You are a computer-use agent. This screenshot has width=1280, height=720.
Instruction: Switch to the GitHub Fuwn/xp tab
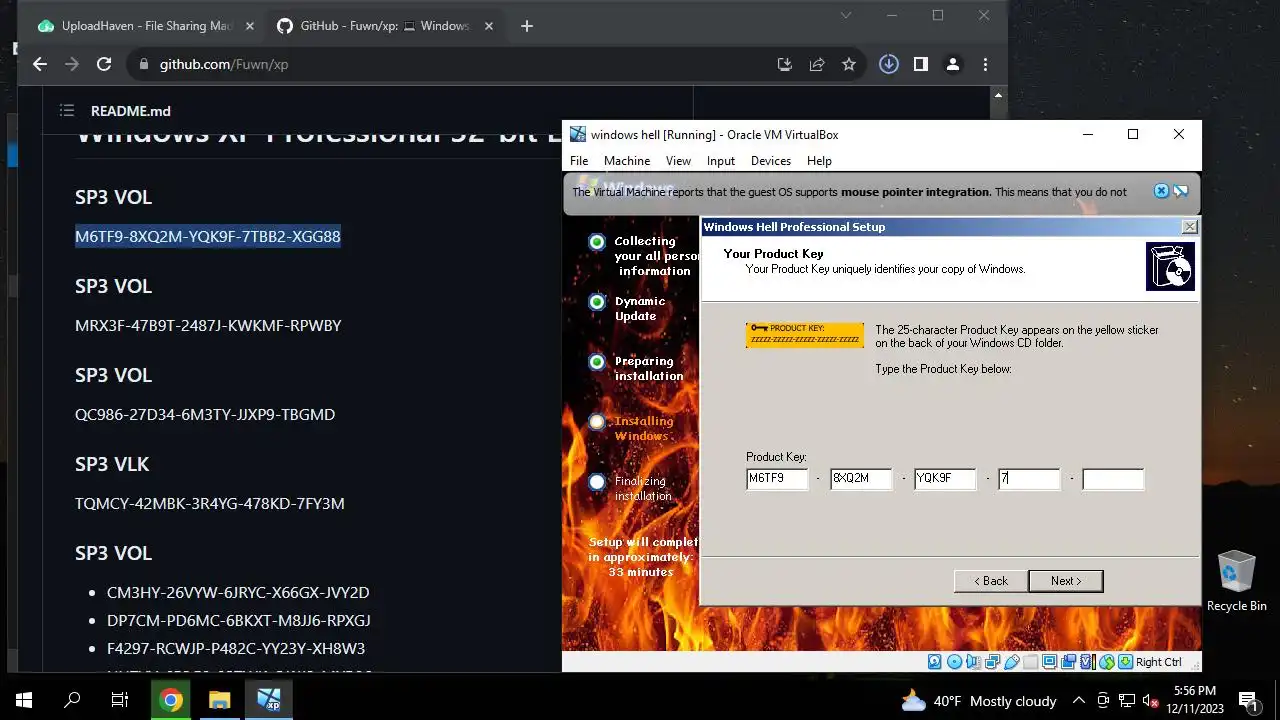385,26
